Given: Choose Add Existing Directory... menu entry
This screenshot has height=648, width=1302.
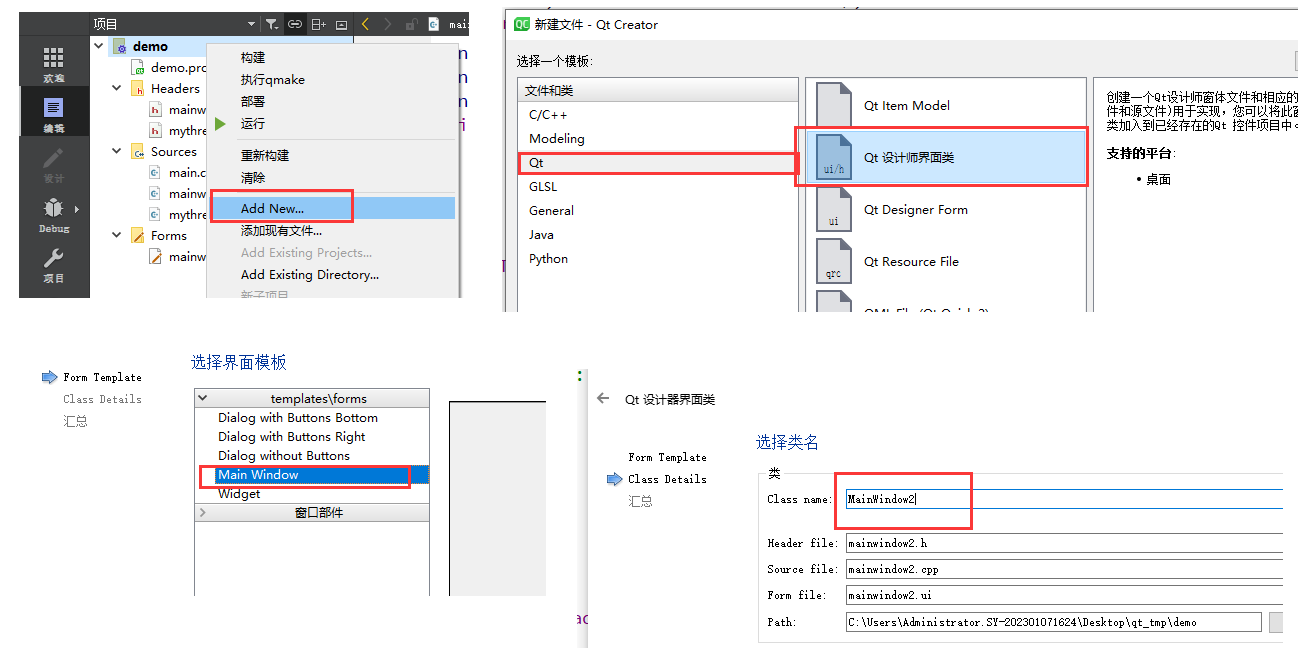Looking at the screenshot, I should [x=310, y=274].
